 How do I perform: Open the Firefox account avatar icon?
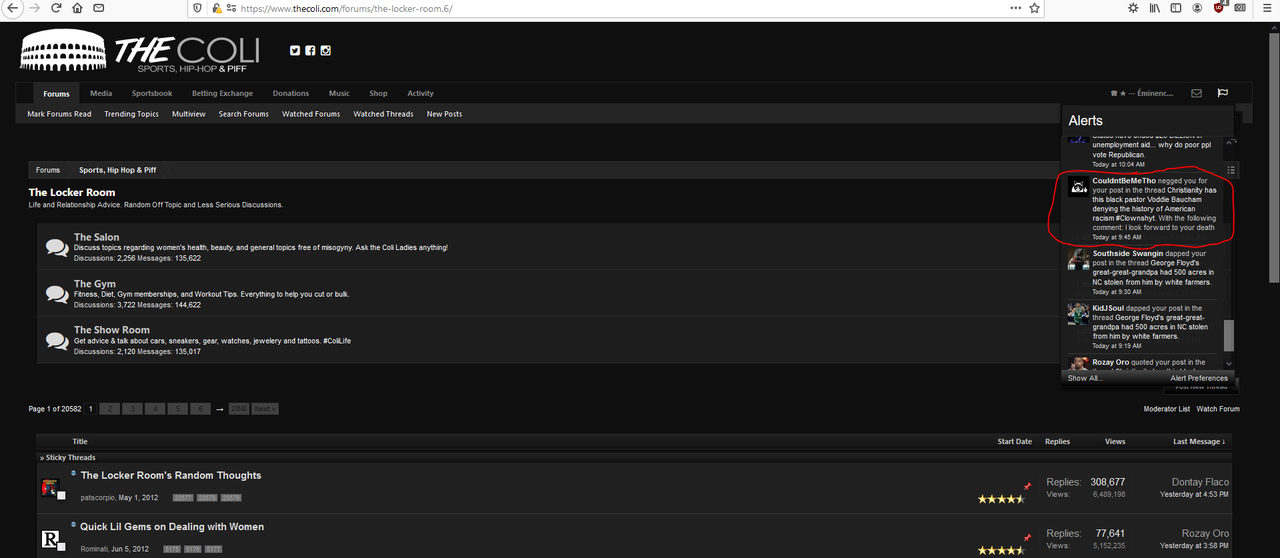[1197, 7]
